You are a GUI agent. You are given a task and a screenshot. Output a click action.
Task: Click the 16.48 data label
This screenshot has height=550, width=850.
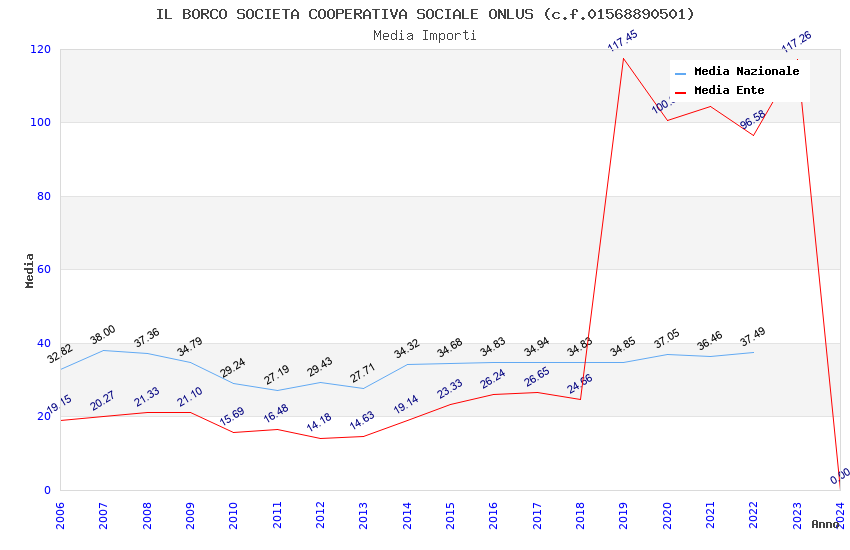coord(276,413)
